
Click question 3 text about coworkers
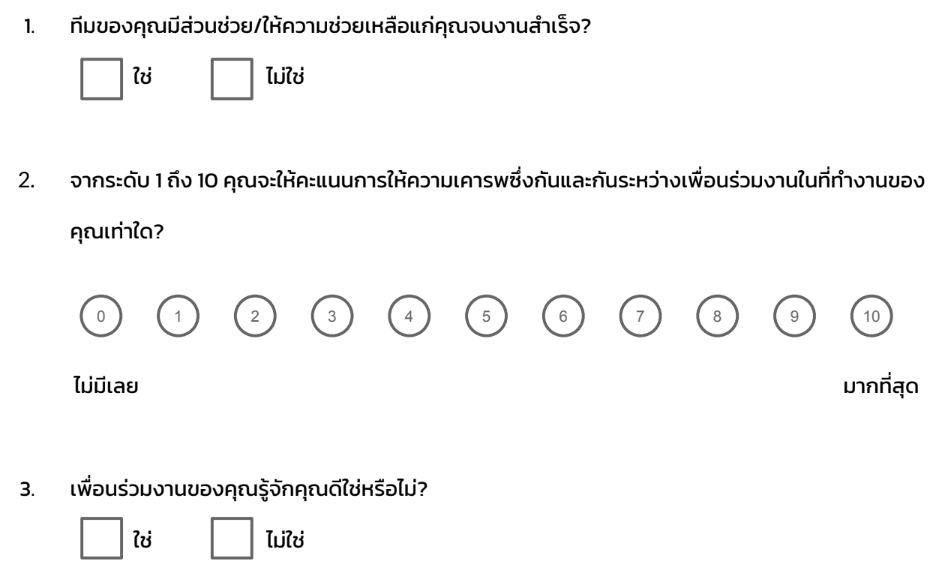click(x=249, y=489)
